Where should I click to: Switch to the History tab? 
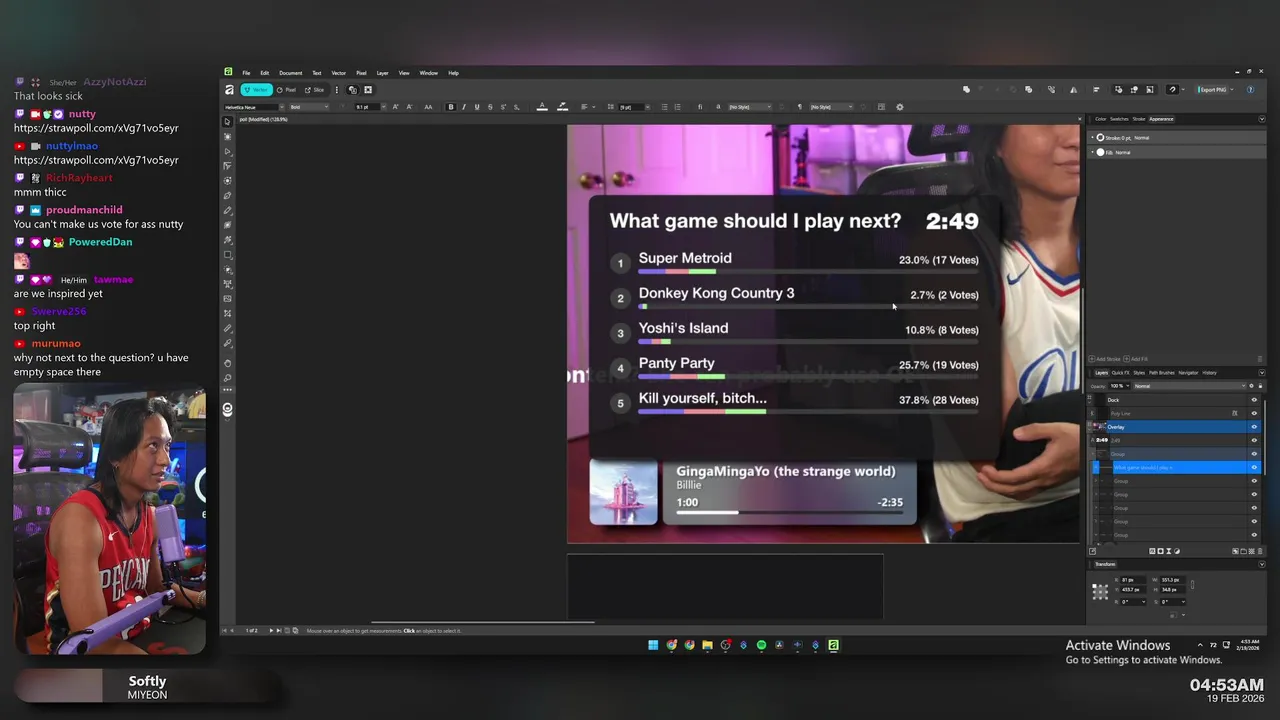[1209, 373]
